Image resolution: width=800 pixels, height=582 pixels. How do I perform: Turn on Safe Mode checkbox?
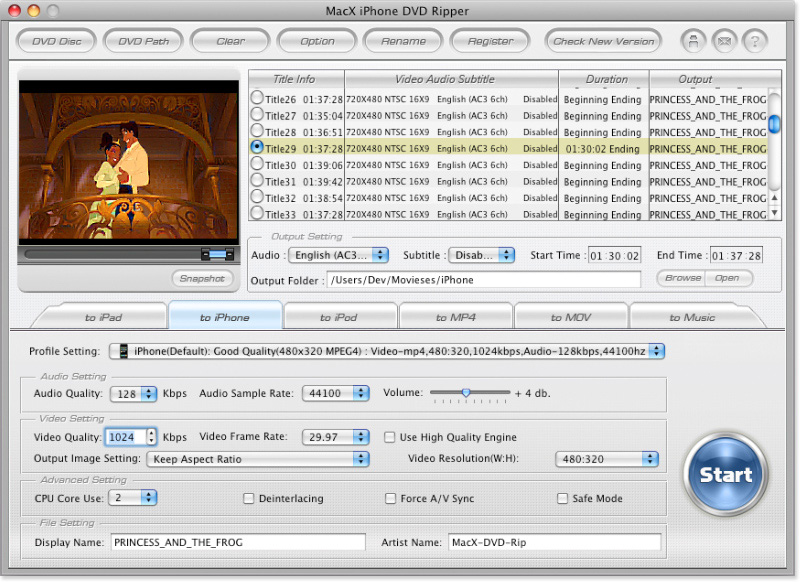pyautogui.click(x=563, y=498)
